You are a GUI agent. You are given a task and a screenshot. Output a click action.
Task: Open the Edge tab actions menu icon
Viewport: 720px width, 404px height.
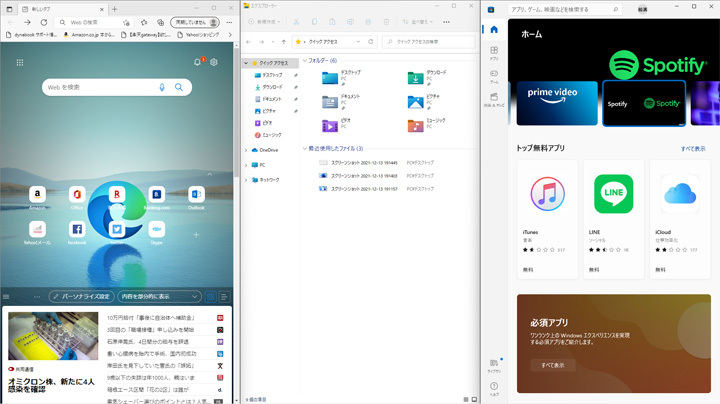(x=9, y=9)
